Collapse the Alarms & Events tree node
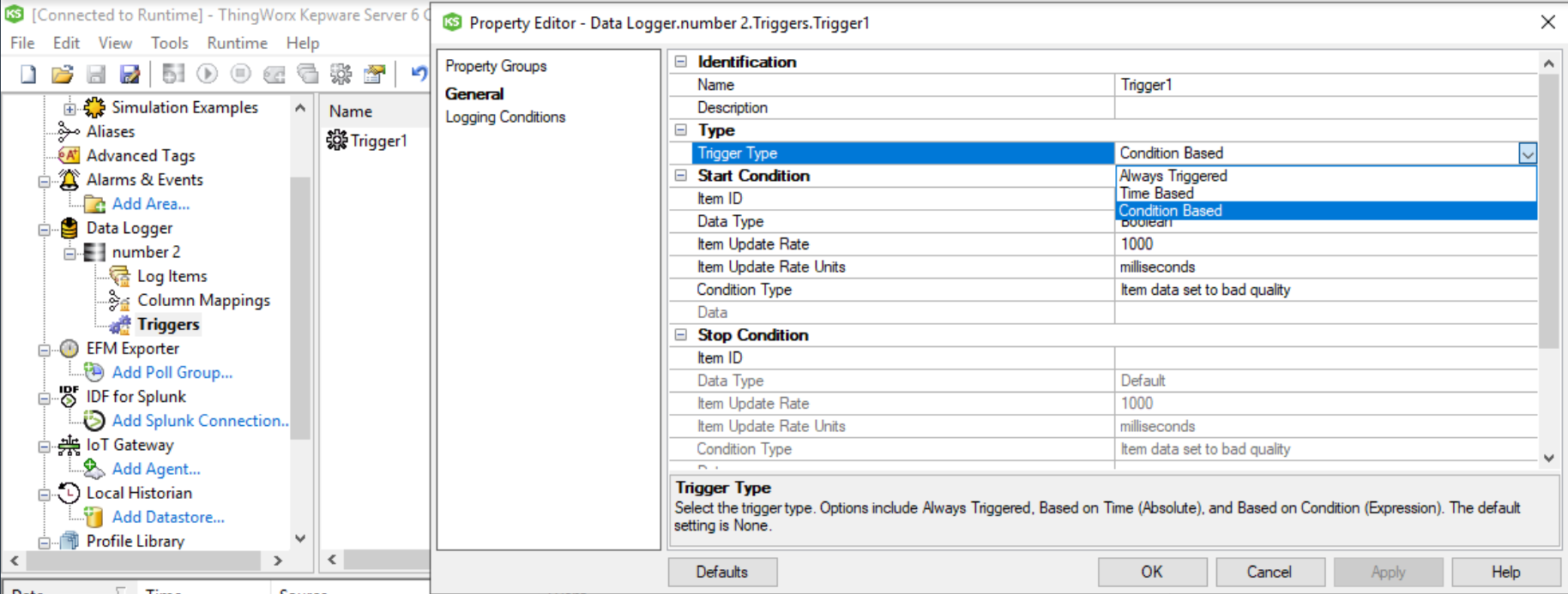Image resolution: width=1568 pixels, height=594 pixels. 44,181
